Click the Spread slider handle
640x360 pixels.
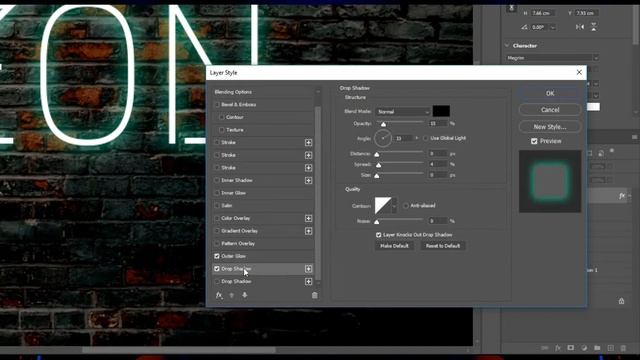pos(378,165)
